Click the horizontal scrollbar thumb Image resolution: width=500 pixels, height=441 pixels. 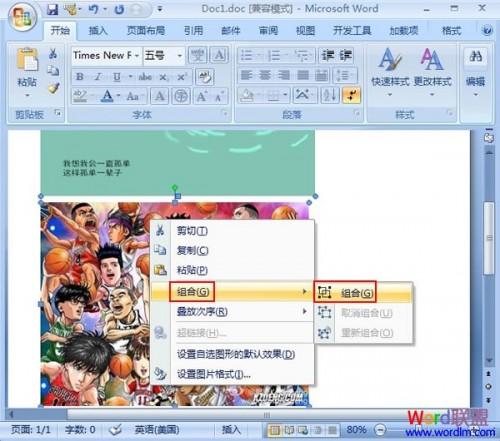click(267, 415)
